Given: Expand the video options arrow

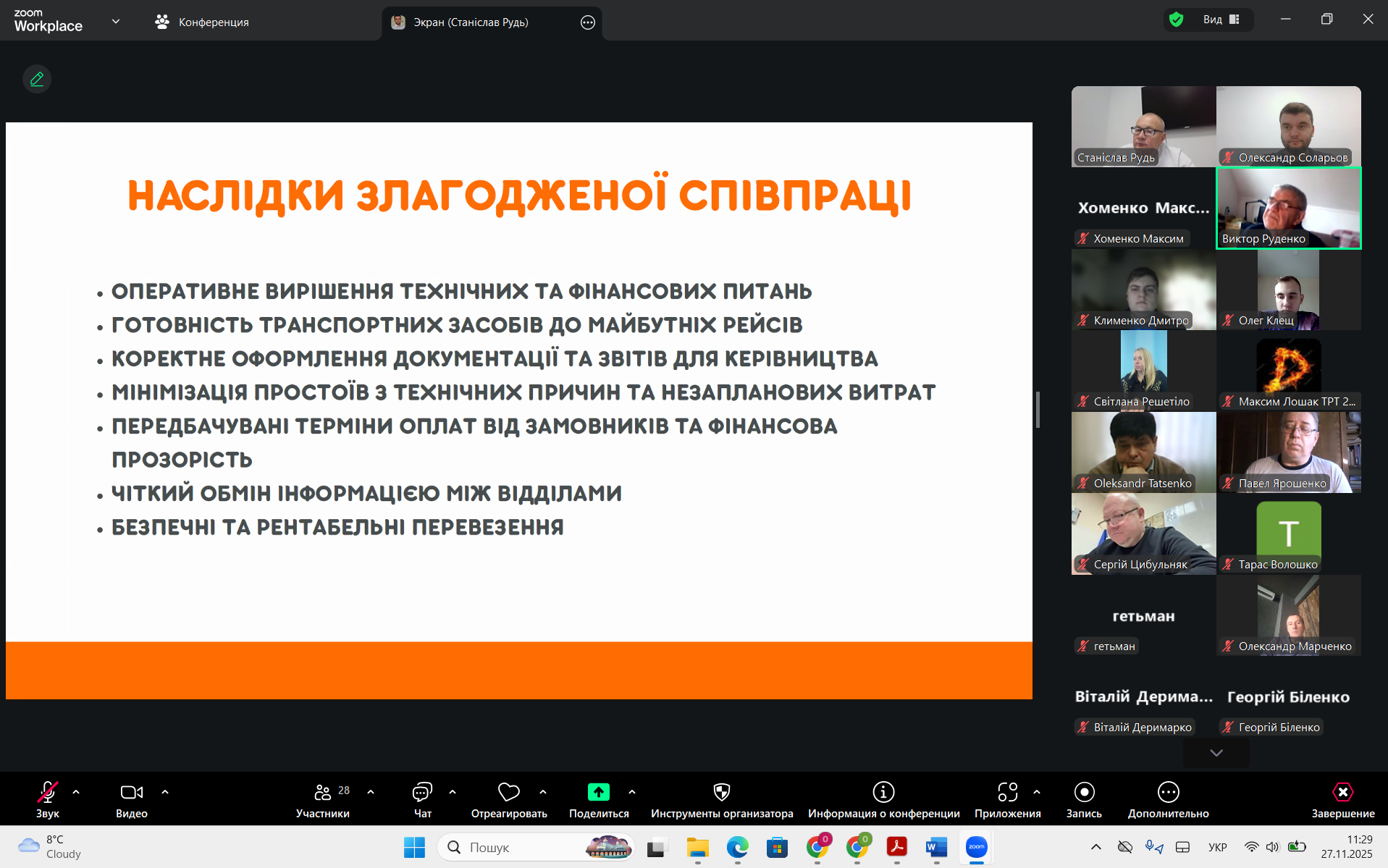Looking at the screenshot, I should pyautogui.click(x=165, y=792).
